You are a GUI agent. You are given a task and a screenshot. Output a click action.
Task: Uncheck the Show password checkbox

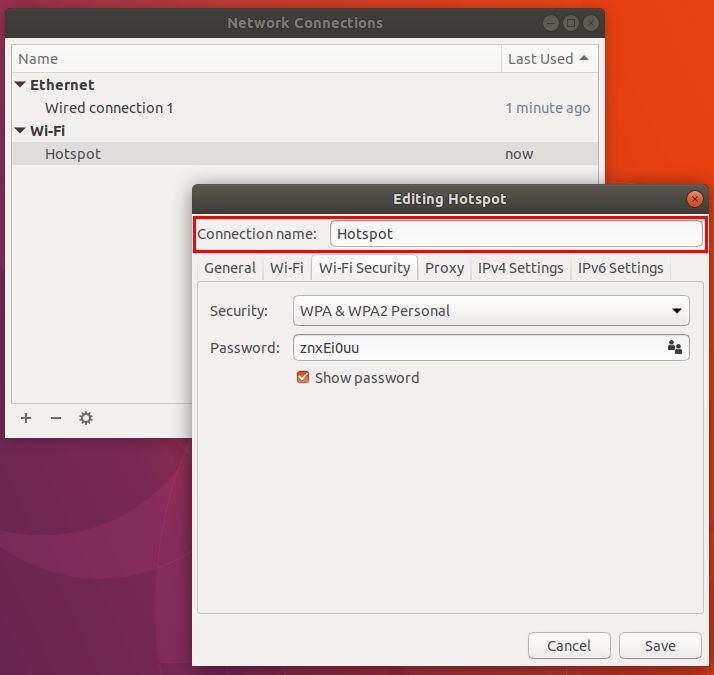pos(303,377)
